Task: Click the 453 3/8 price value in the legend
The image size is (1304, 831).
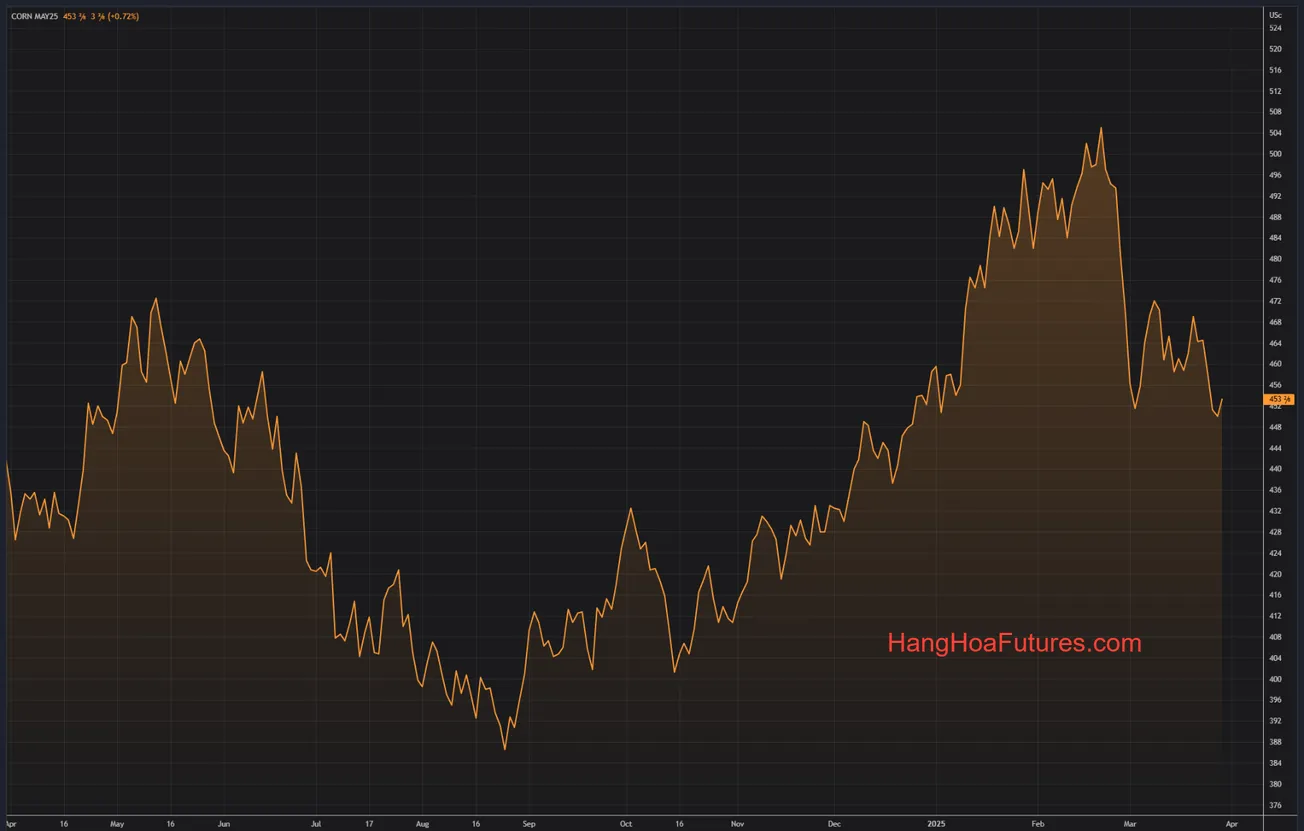Action: click(x=75, y=16)
